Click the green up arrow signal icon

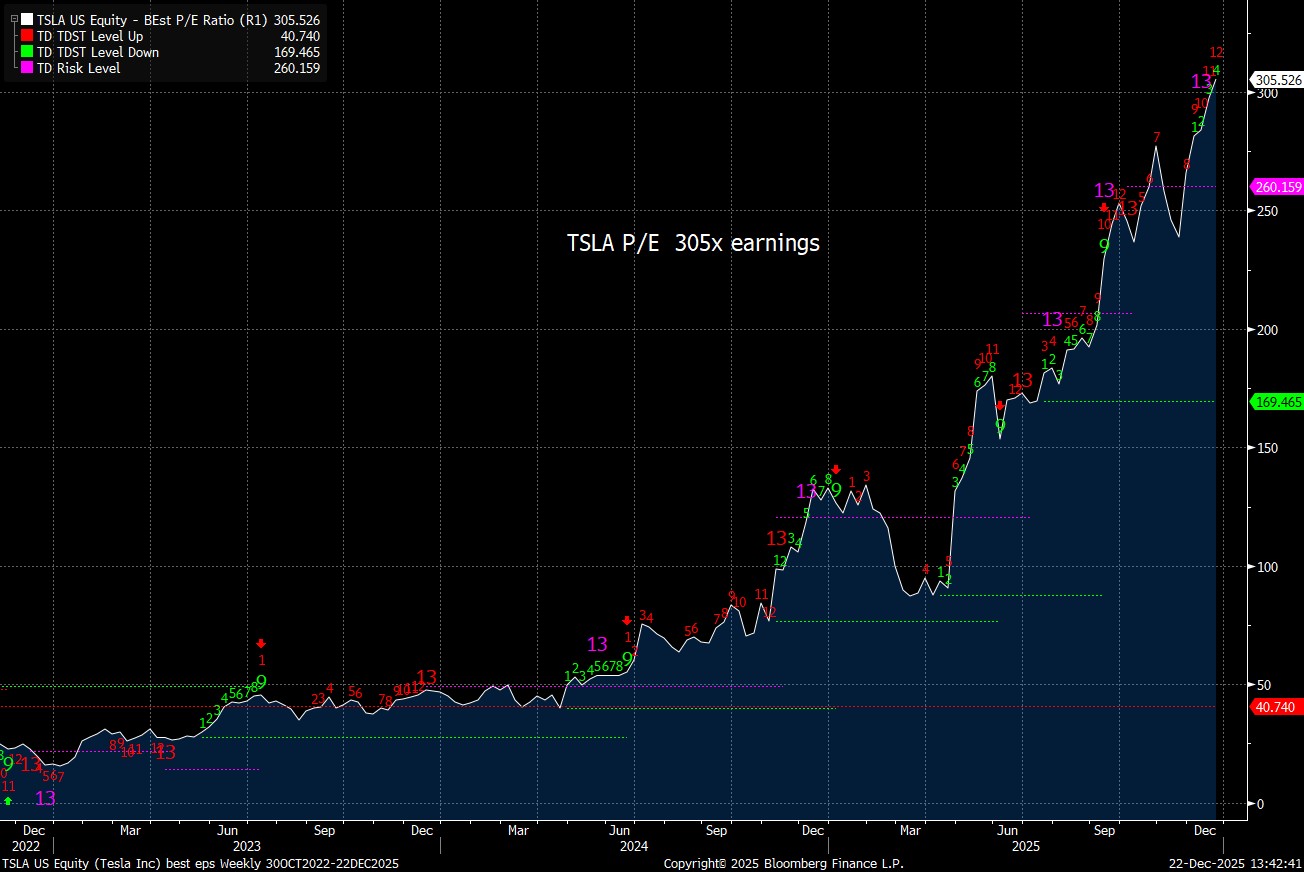tap(8, 800)
